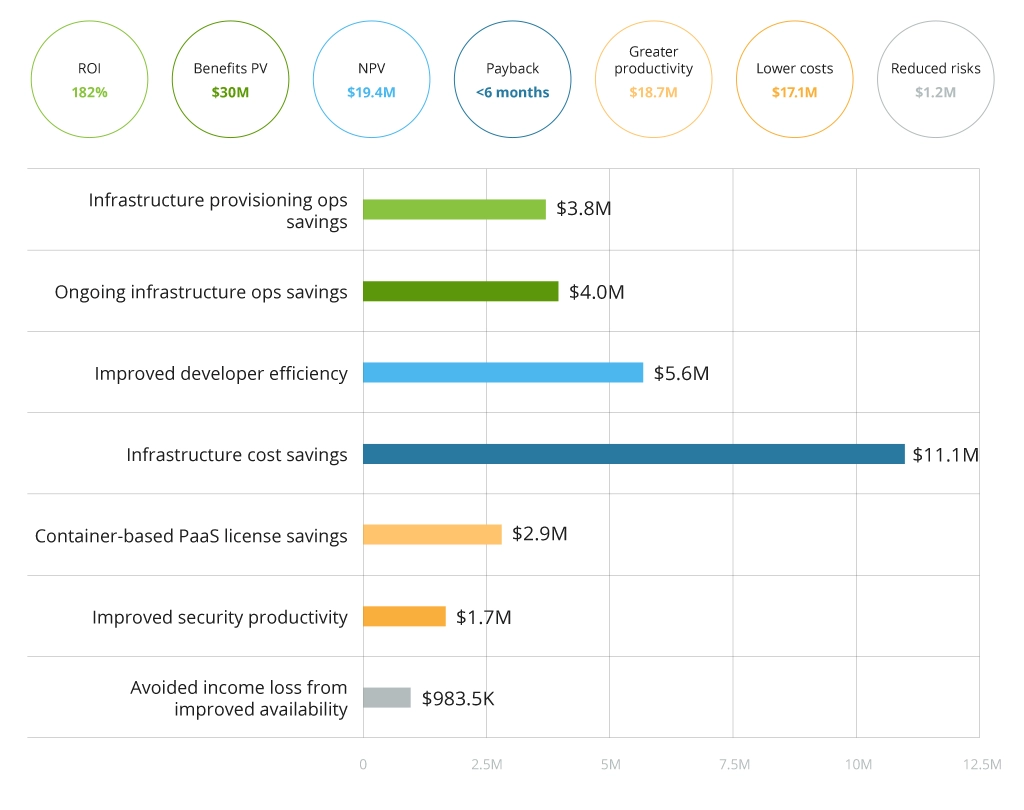1024x810 pixels.
Task: Click the $983.5K value label
Action: click(x=458, y=698)
